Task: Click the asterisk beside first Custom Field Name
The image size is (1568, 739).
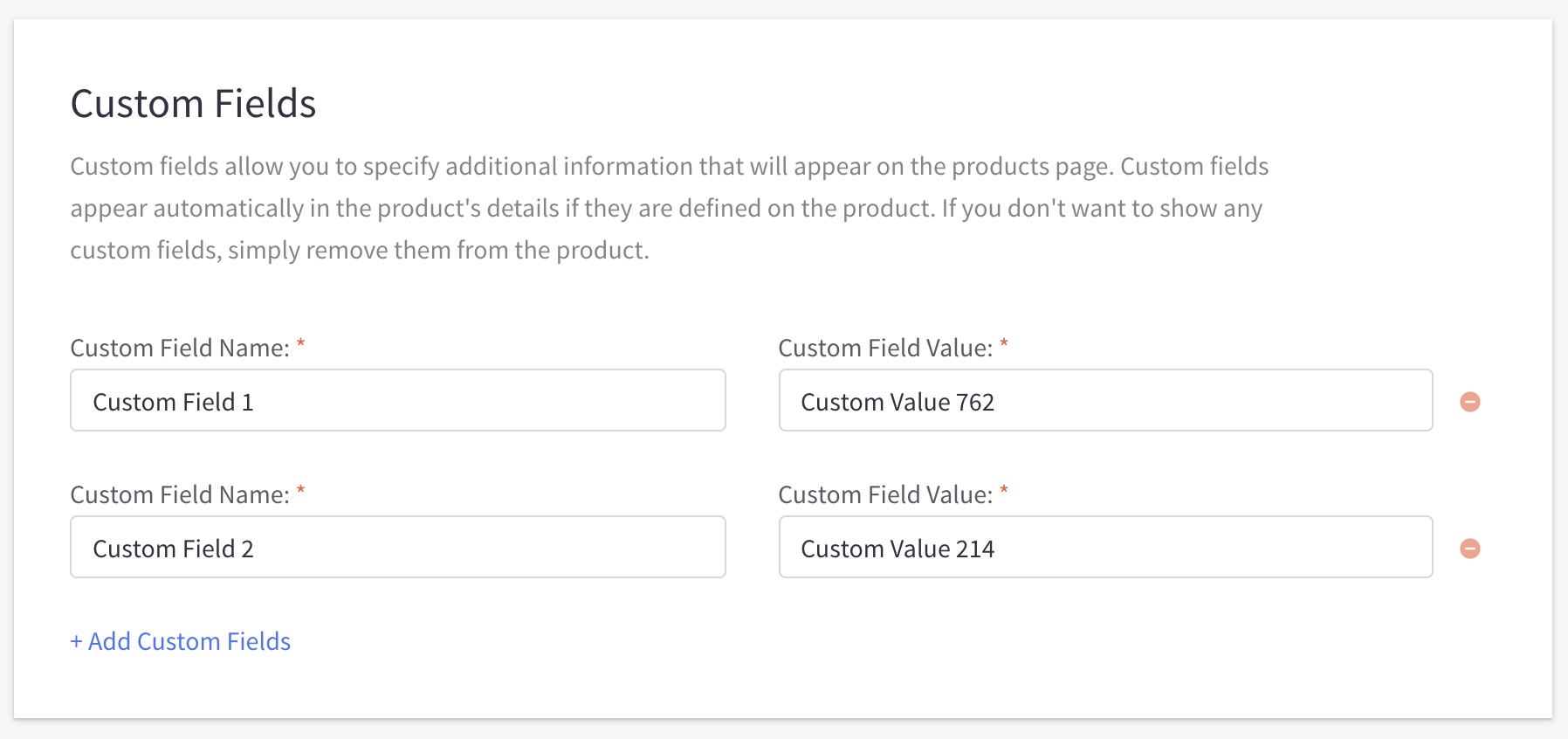Action: (301, 344)
